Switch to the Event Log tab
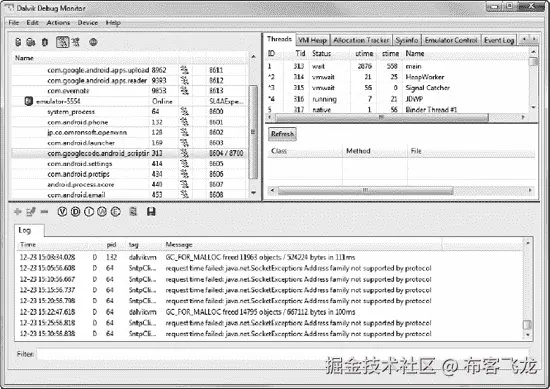Image resolution: width=550 pixels, height=389 pixels. tap(499, 40)
